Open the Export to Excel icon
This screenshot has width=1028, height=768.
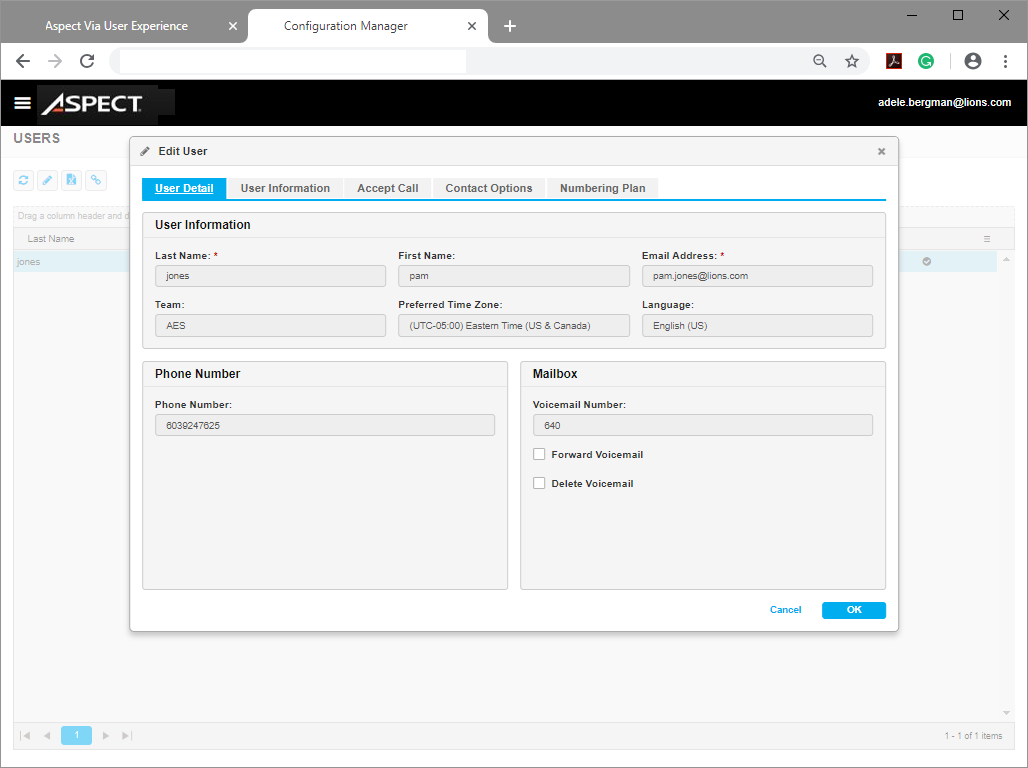point(71,180)
